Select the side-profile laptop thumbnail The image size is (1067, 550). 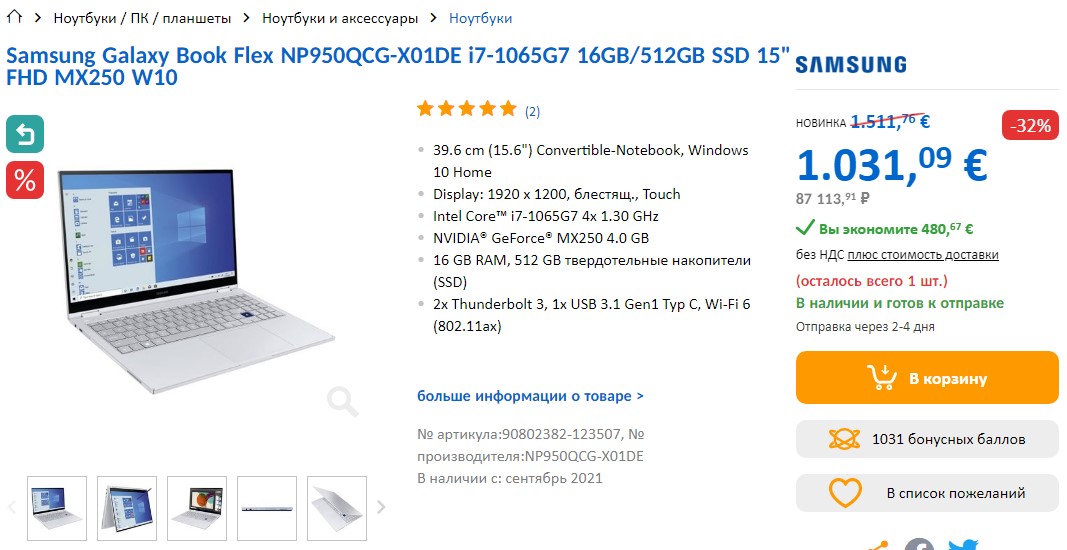tap(267, 507)
